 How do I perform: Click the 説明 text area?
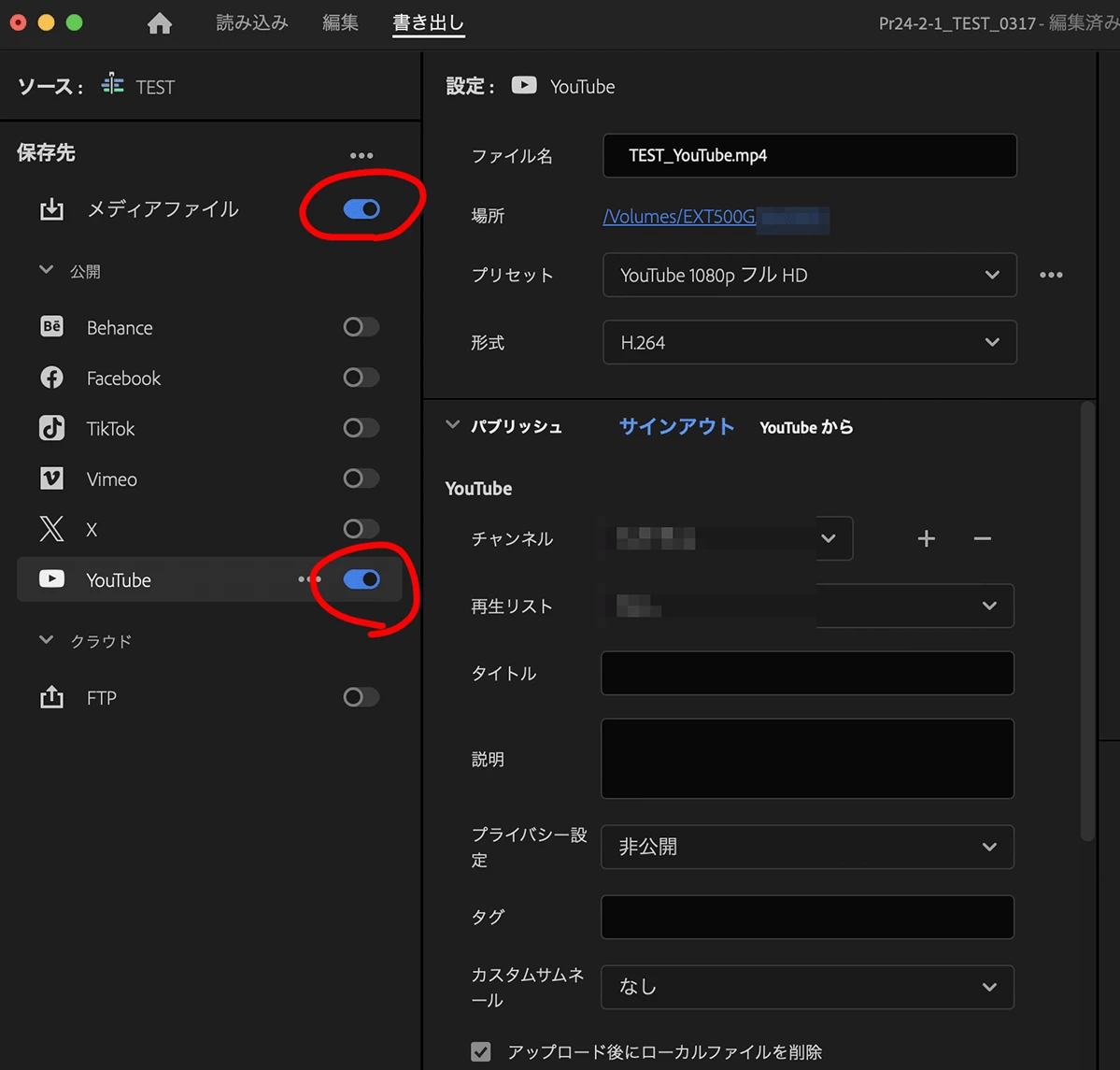click(x=807, y=759)
